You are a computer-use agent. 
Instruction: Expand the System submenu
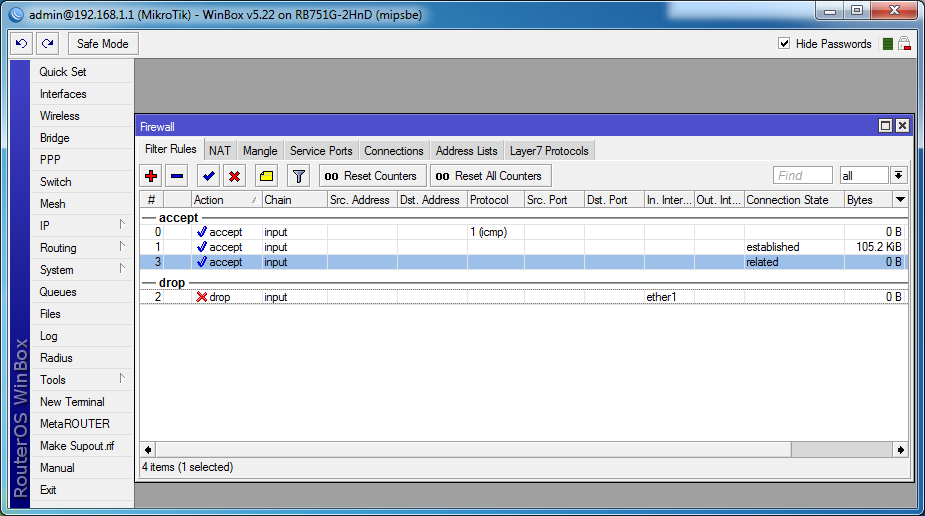tap(122, 268)
